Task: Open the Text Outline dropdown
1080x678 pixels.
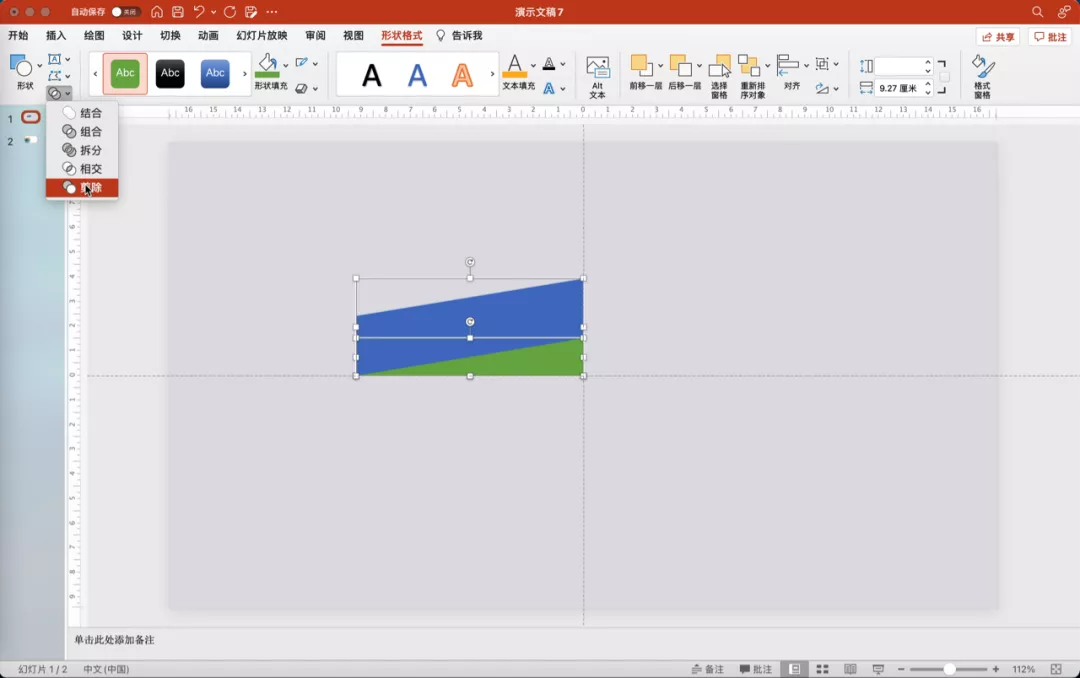Action: (x=563, y=64)
